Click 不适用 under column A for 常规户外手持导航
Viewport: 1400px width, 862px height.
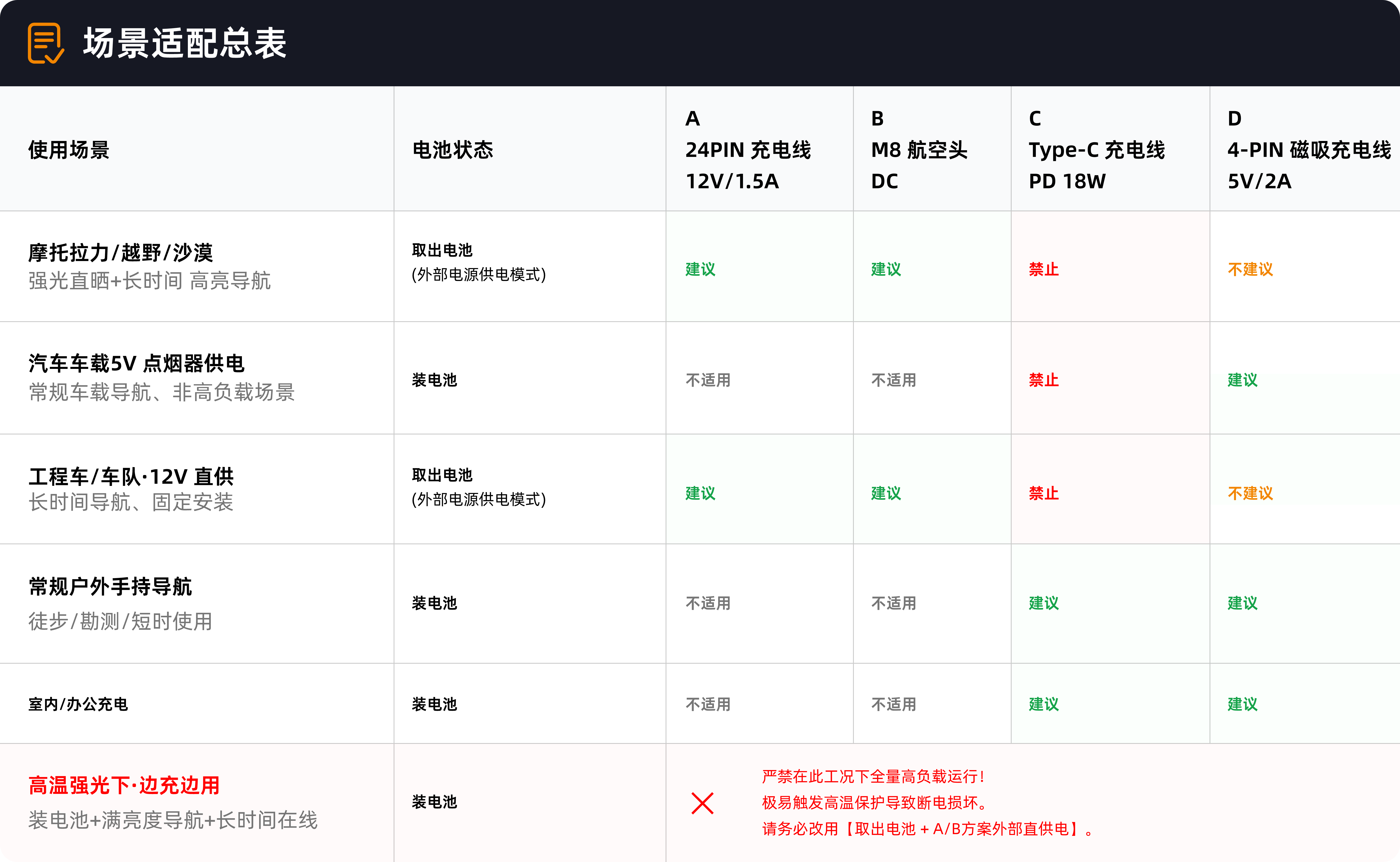click(x=708, y=603)
